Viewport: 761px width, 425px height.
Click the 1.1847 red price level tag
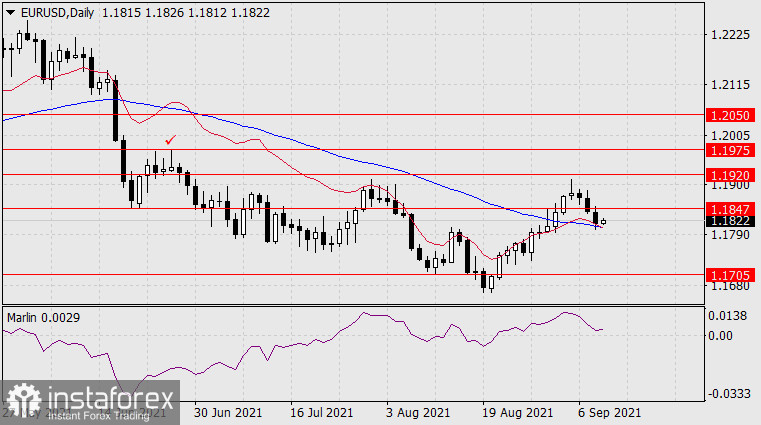pos(729,208)
